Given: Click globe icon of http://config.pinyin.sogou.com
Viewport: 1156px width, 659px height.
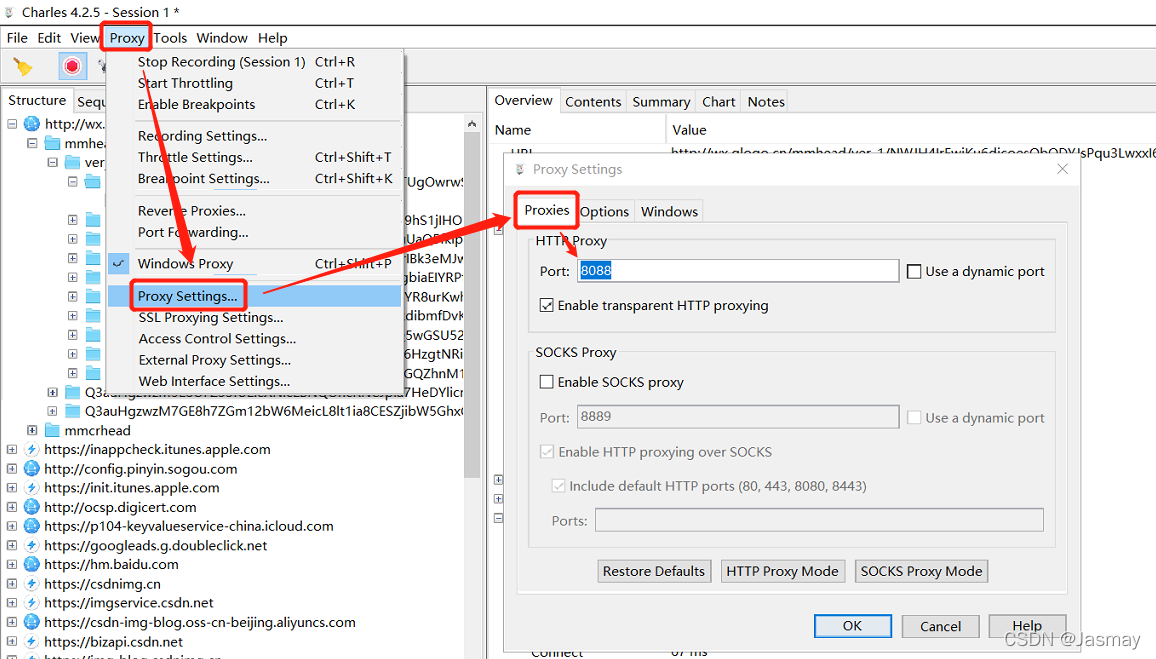Looking at the screenshot, I should 32,468.
